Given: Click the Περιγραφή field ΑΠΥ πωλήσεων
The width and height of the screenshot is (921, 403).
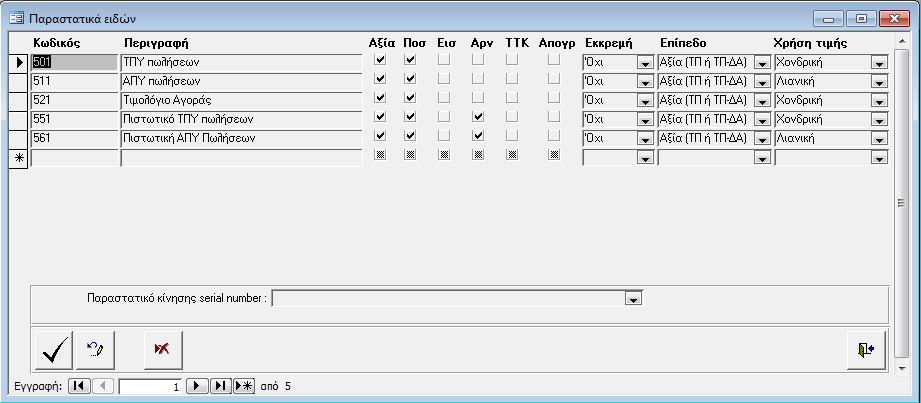Looking at the screenshot, I should (x=240, y=81).
